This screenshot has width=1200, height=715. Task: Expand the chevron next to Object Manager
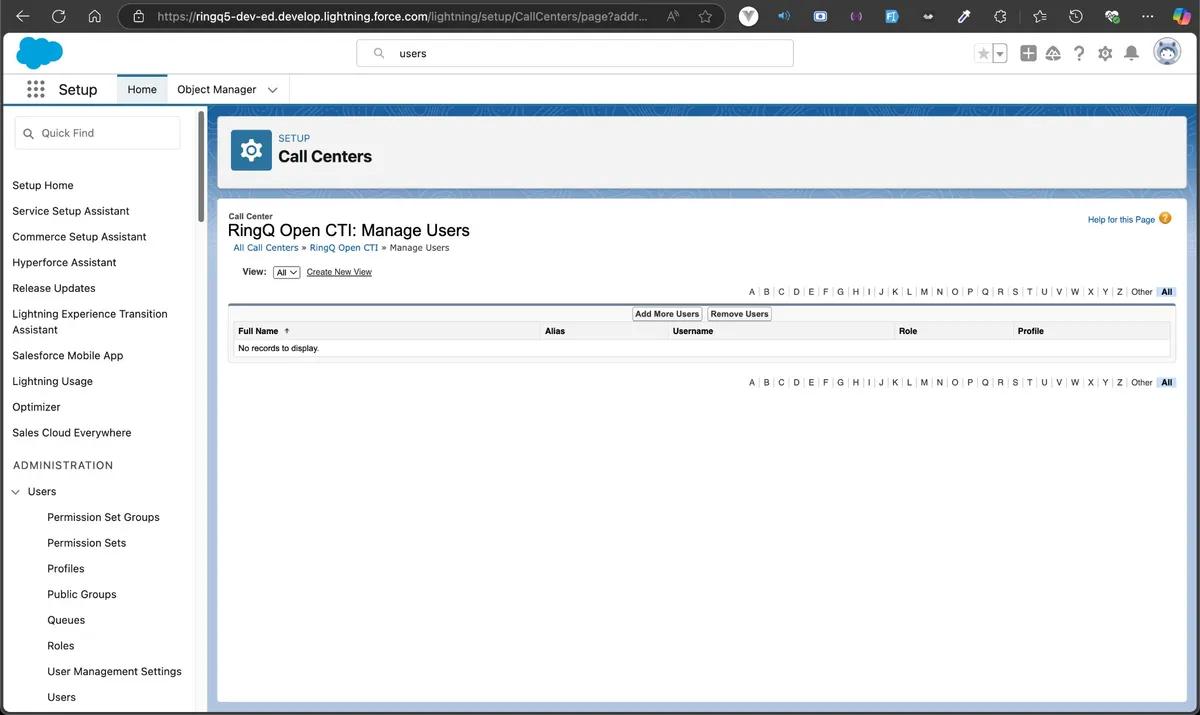pyautogui.click(x=273, y=90)
